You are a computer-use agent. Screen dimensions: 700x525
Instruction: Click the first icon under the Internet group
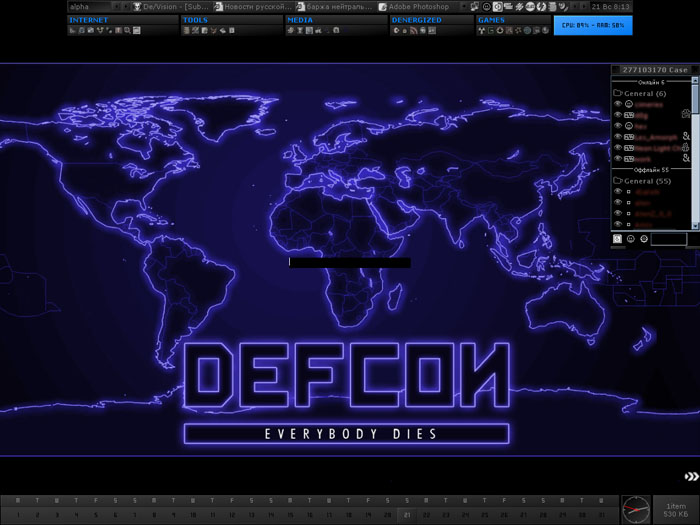[73, 31]
